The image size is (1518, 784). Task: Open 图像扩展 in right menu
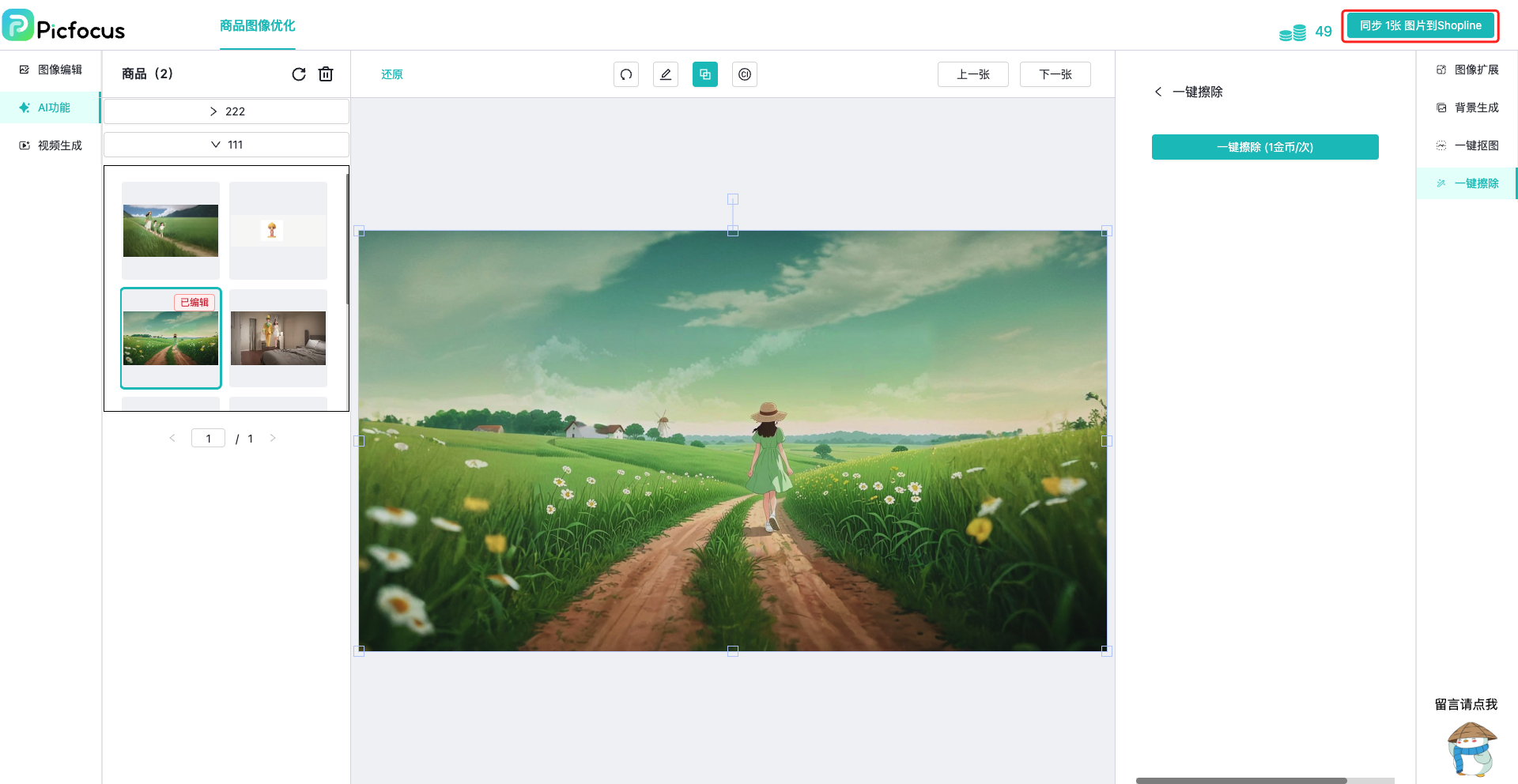click(x=1467, y=70)
